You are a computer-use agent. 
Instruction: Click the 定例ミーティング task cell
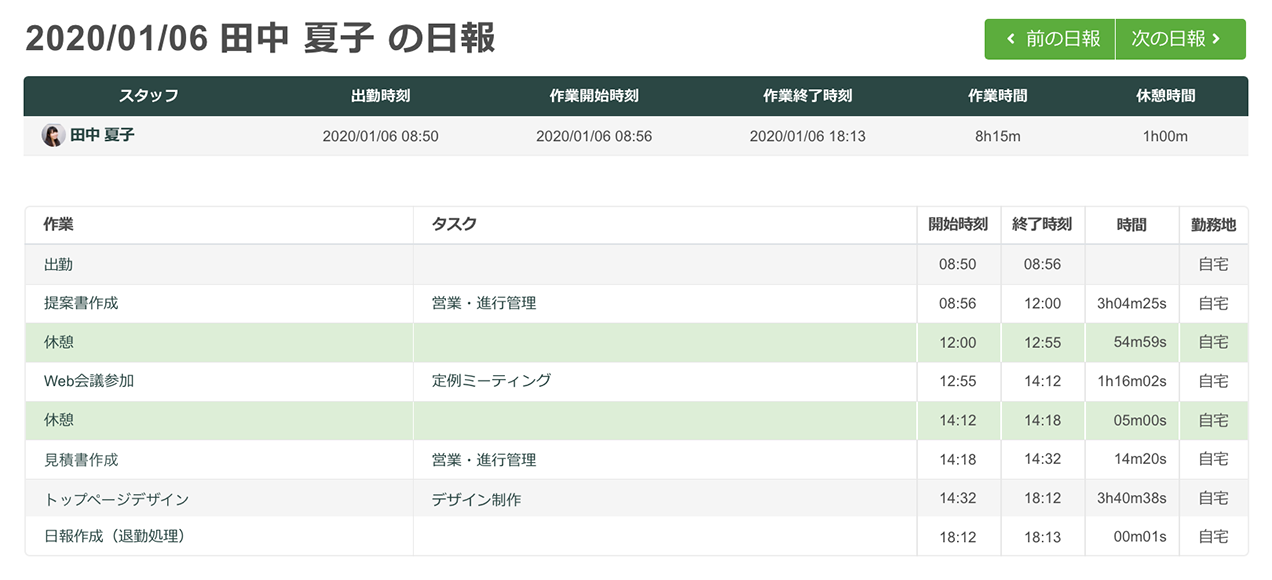coord(491,381)
